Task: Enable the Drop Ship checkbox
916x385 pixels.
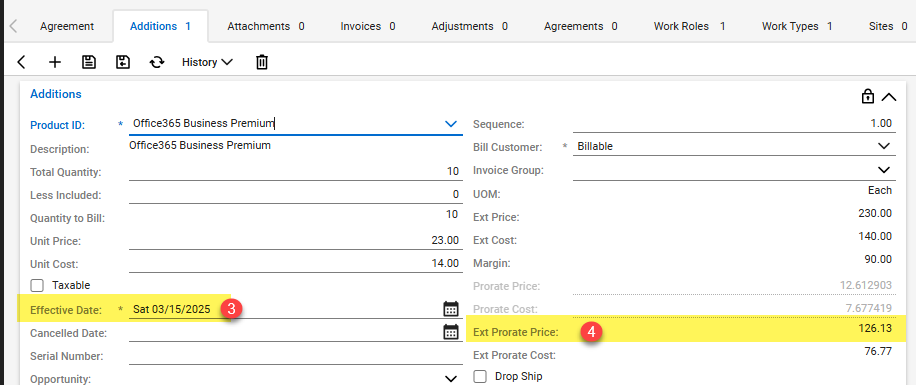Action: pos(480,376)
